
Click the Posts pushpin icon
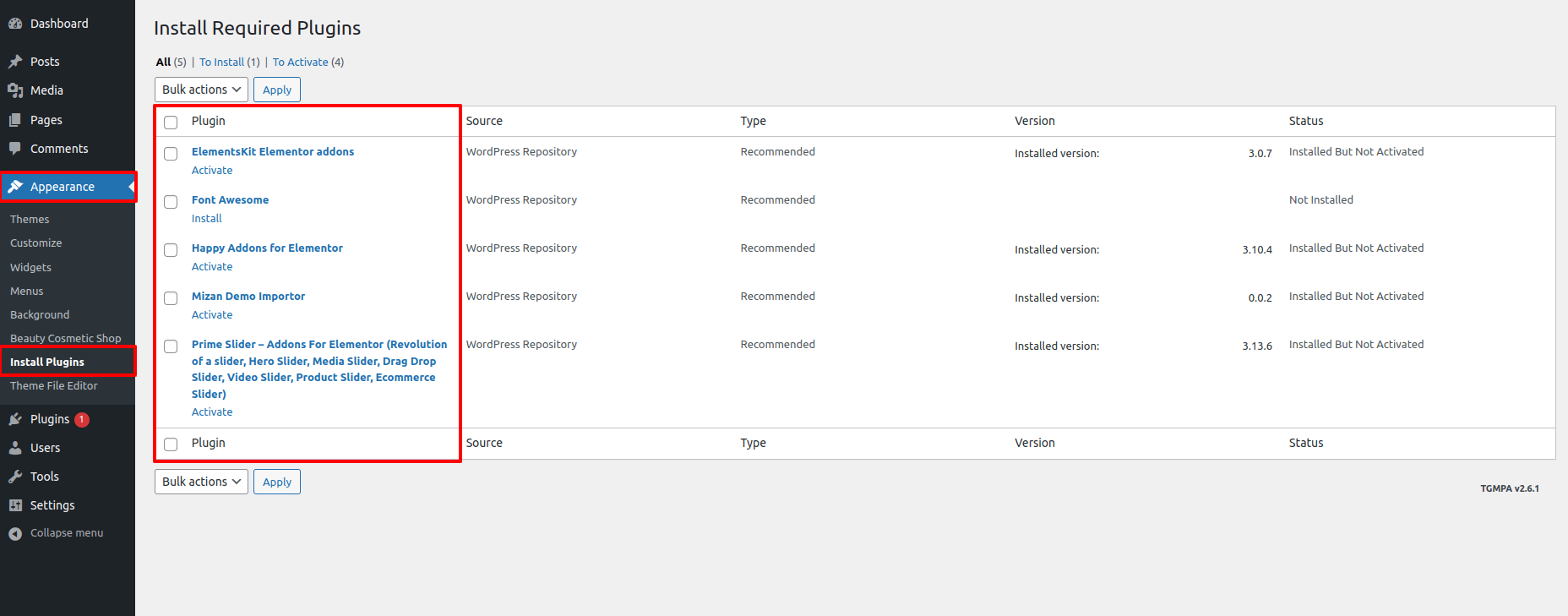[x=15, y=62]
